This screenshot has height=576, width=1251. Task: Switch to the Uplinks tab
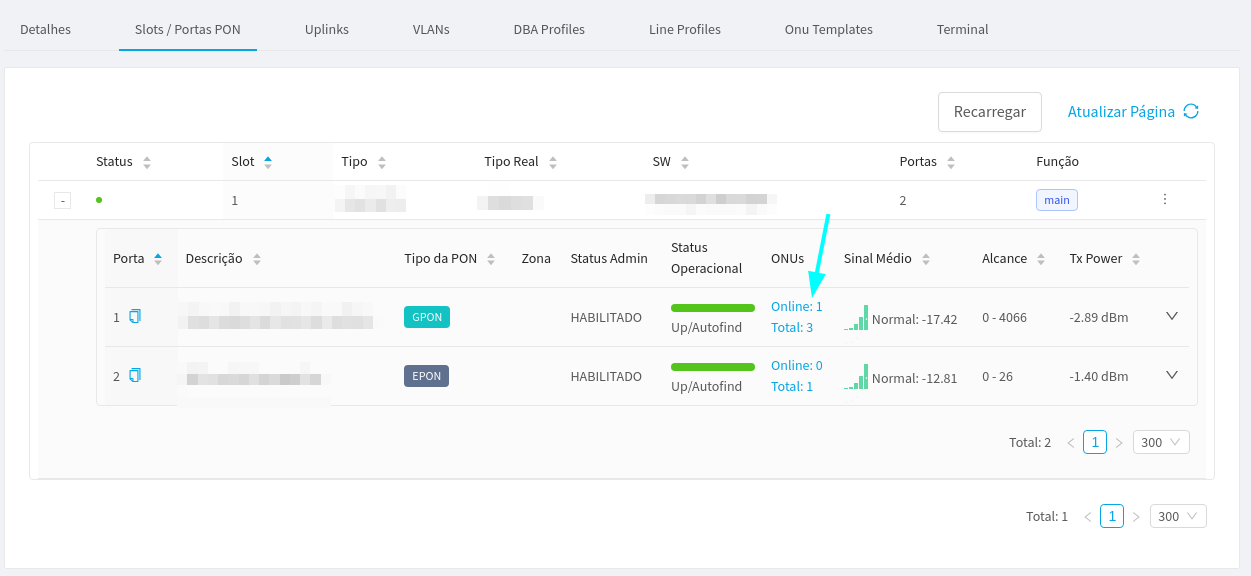click(327, 29)
